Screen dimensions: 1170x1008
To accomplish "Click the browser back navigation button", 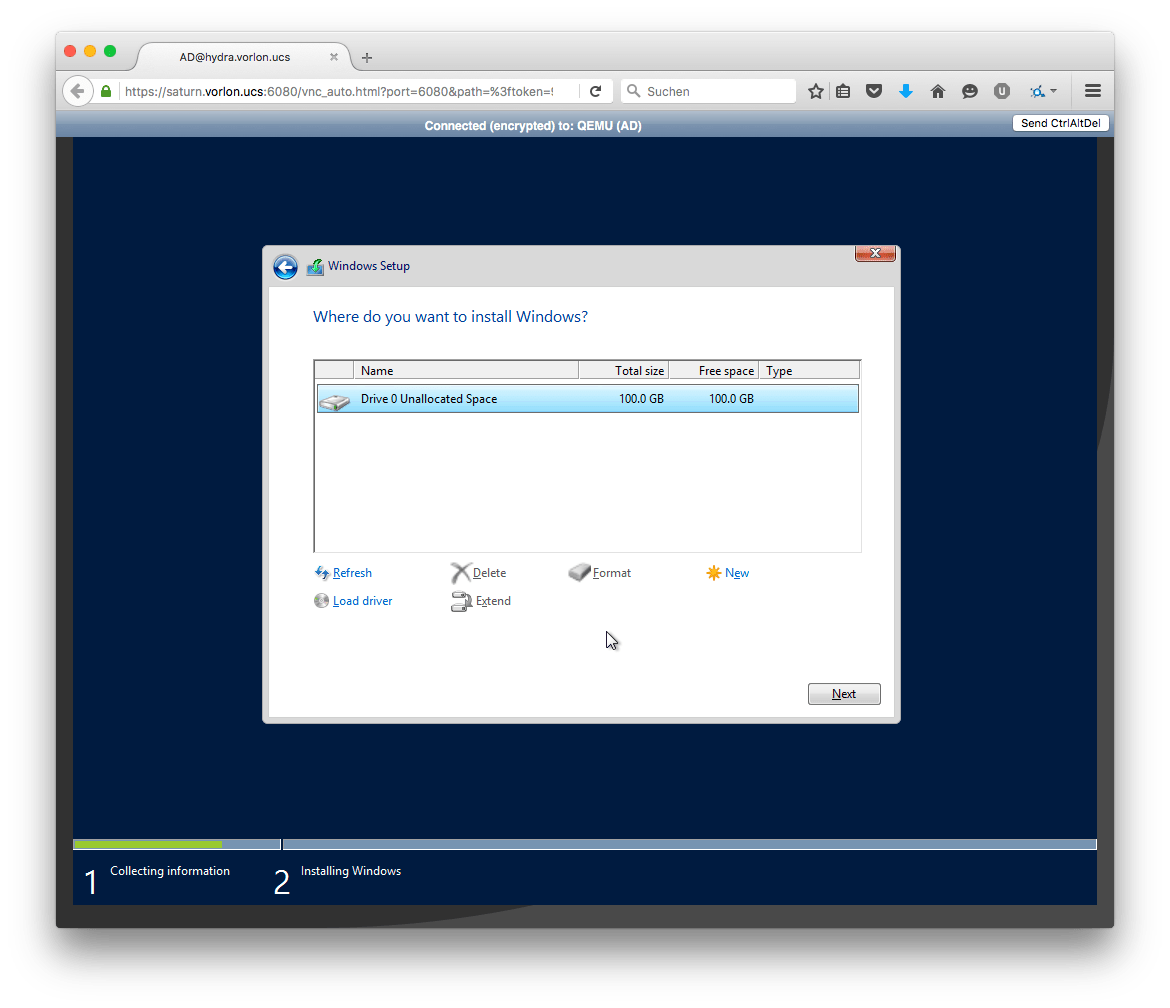I will [x=78, y=91].
